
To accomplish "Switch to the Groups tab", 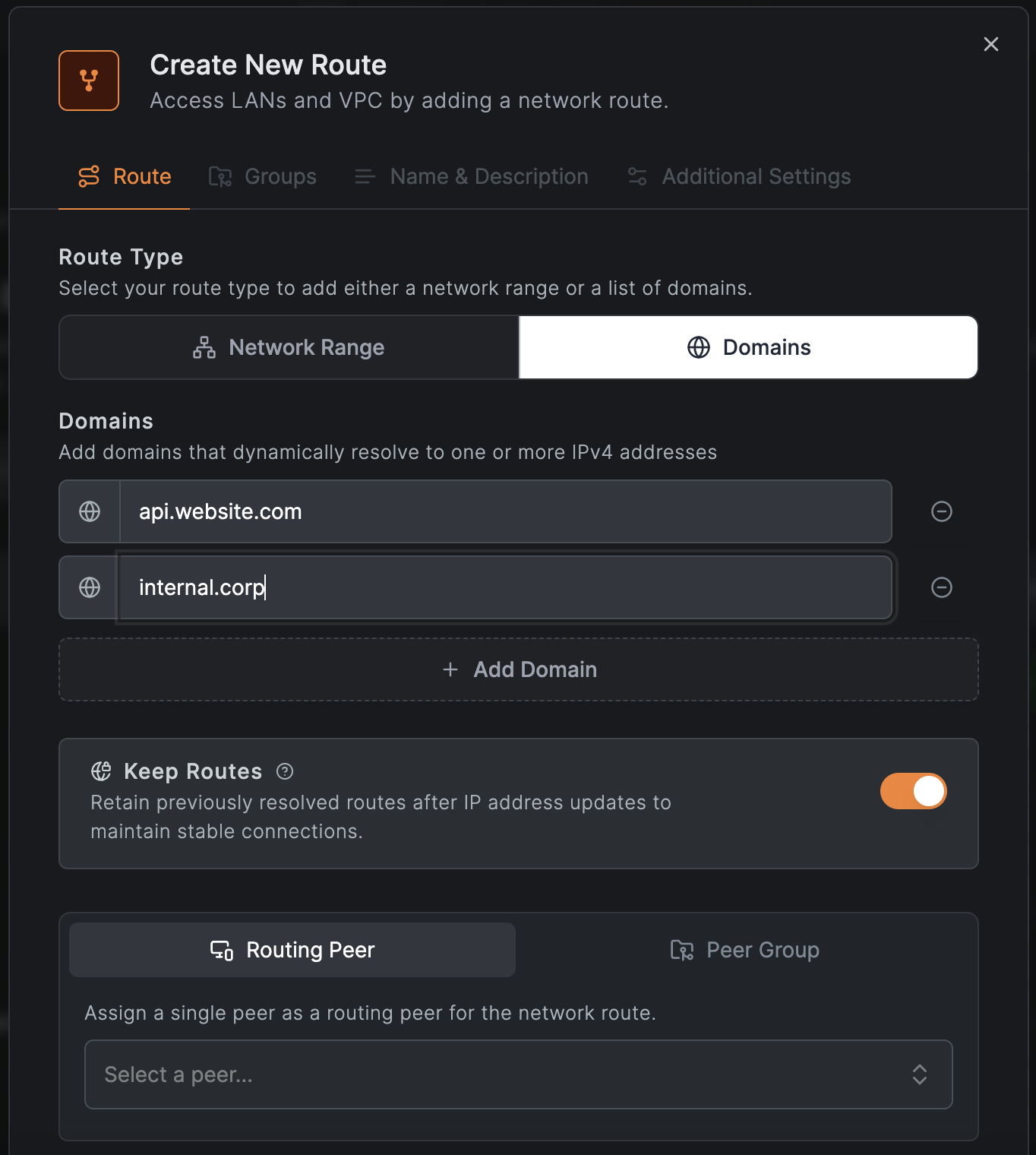I will pyautogui.click(x=263, y=176).
